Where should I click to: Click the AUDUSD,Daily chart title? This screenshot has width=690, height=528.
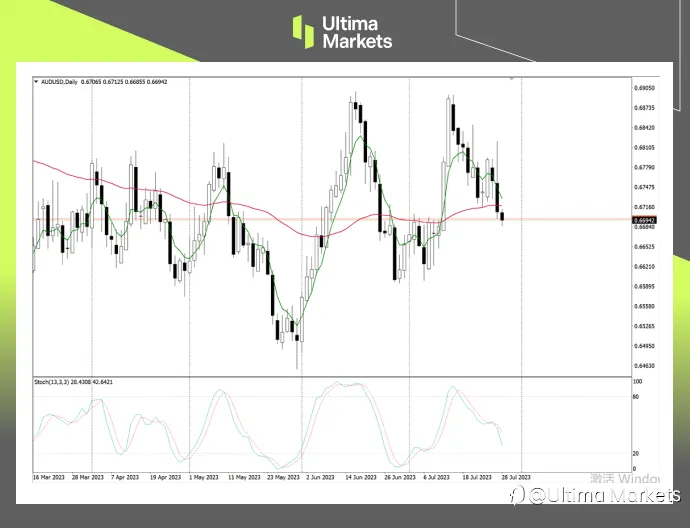coord(59,82)
